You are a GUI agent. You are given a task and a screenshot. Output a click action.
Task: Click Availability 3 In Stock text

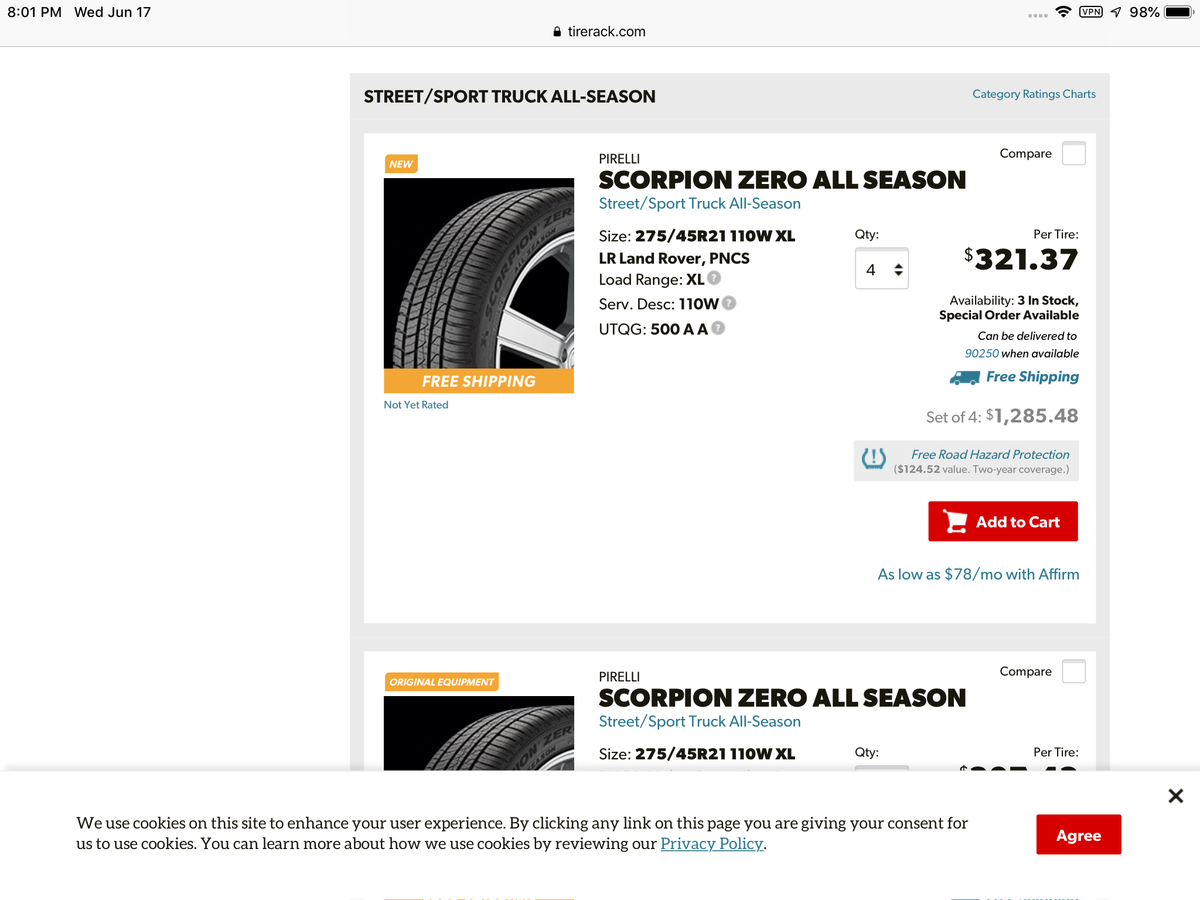(x=1014, y=300)
